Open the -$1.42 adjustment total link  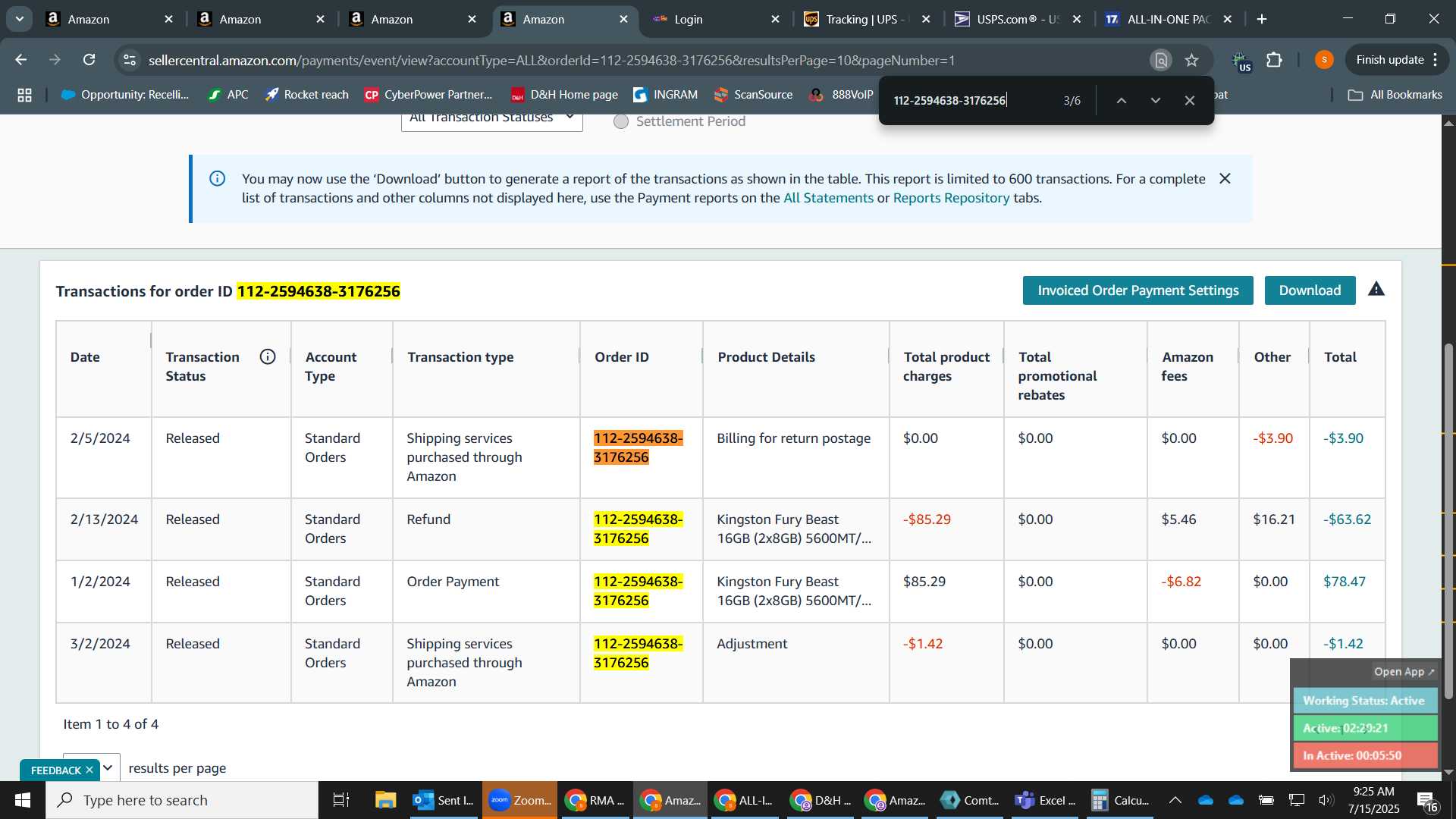(1343, 644)
